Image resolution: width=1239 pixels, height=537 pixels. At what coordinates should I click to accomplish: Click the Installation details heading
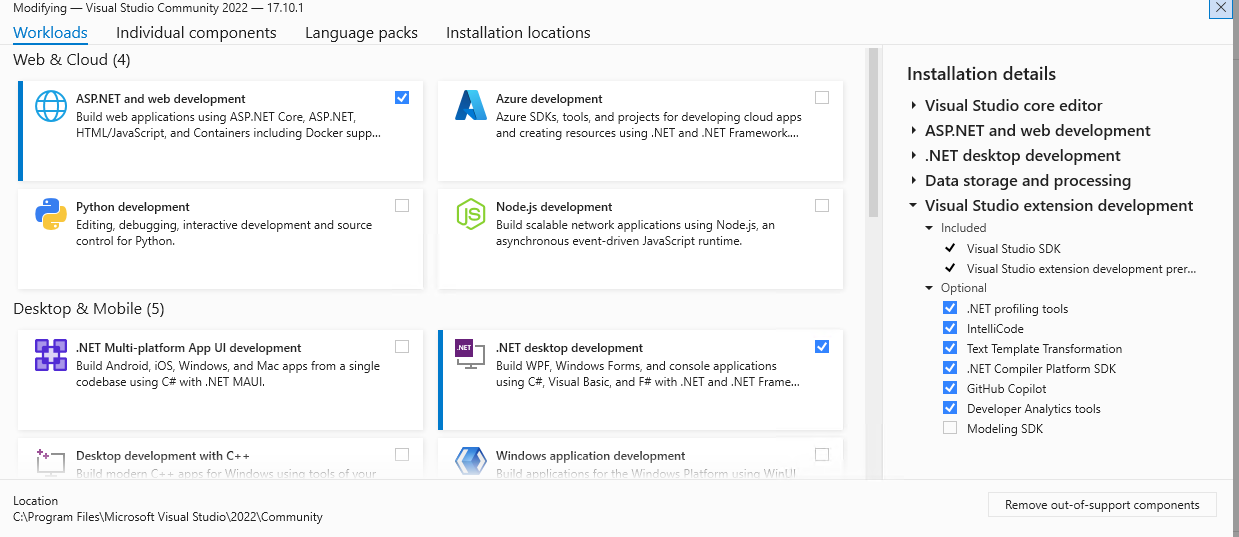[981, 74]
